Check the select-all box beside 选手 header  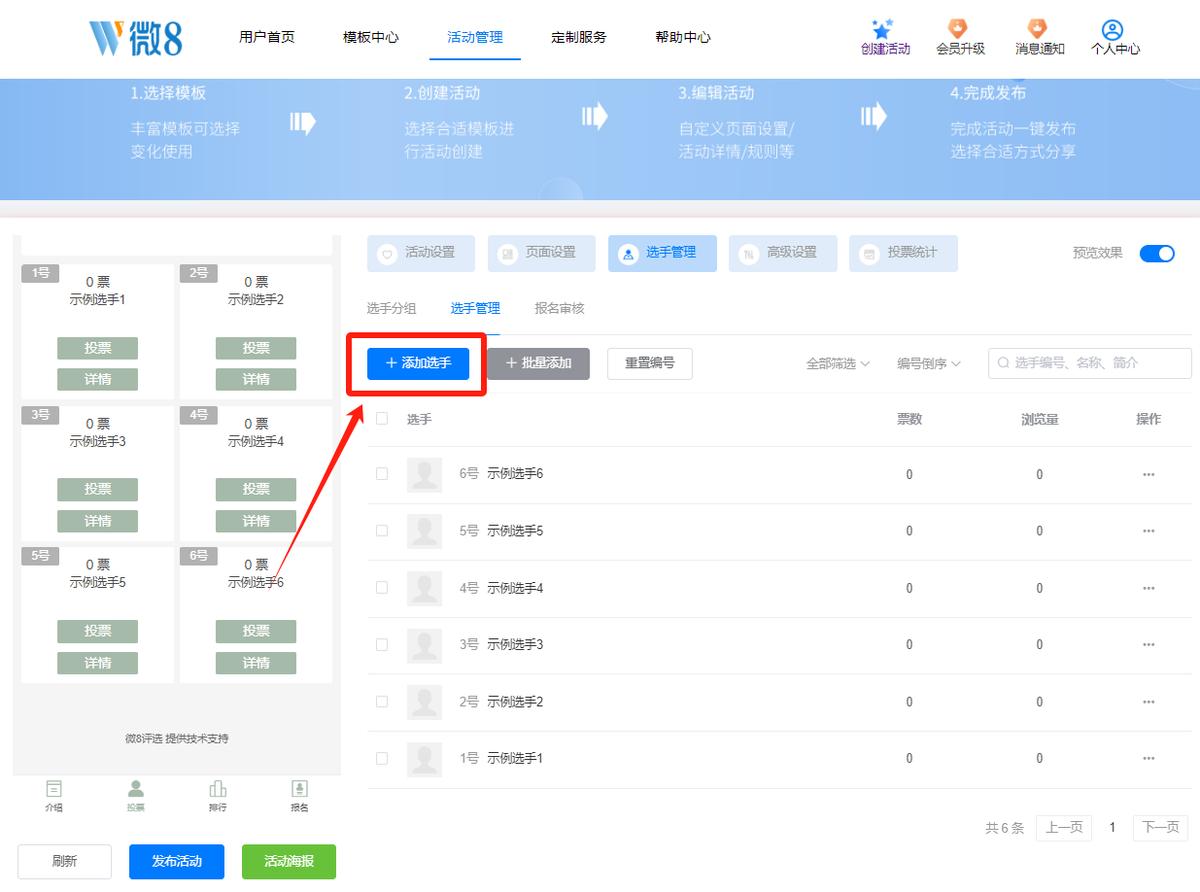(x=382, y=419)
